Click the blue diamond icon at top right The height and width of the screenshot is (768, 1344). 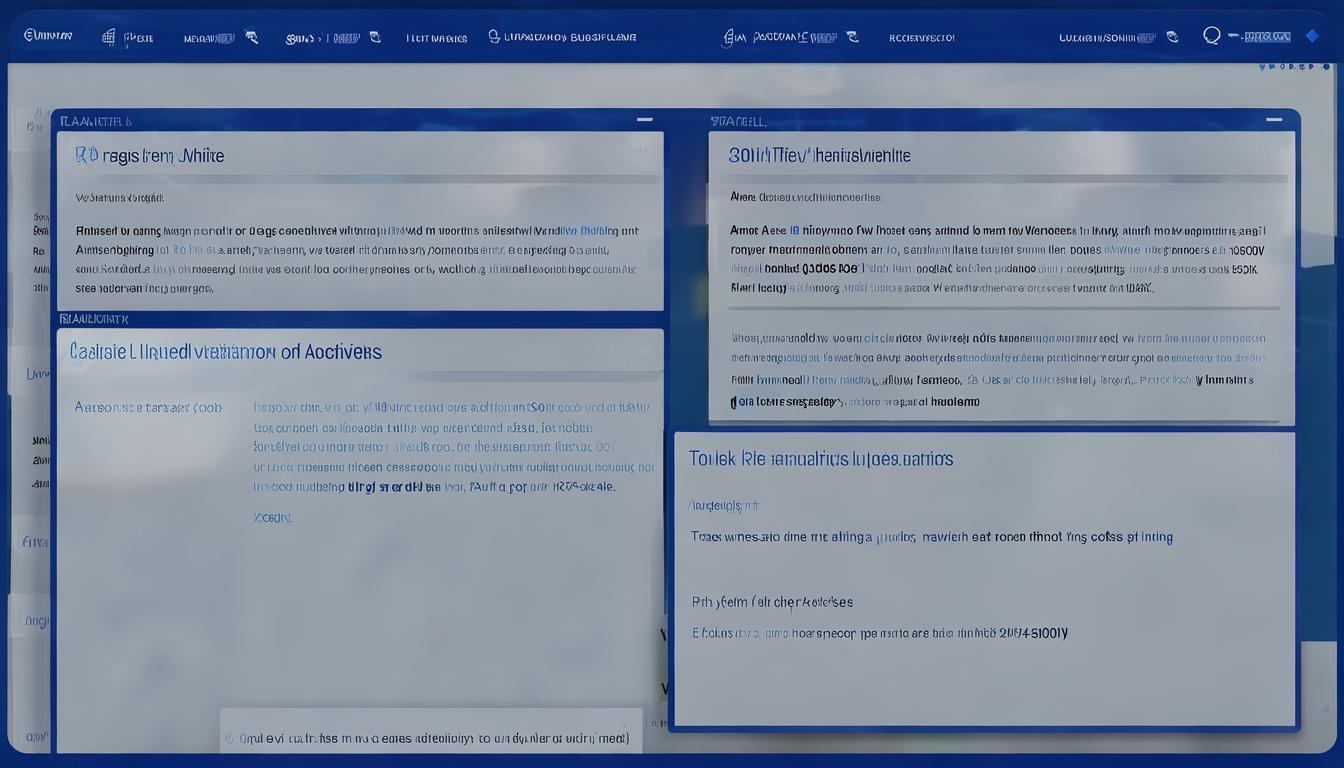pyautogui.click(x=1312, y=36)
